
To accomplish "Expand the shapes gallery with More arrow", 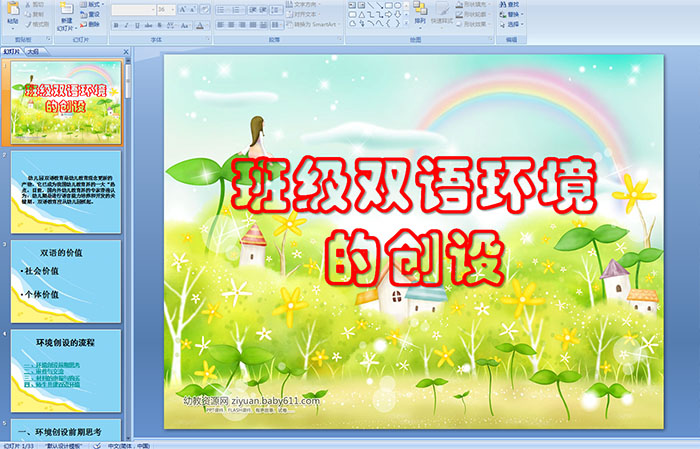I will tap(406, 23).
